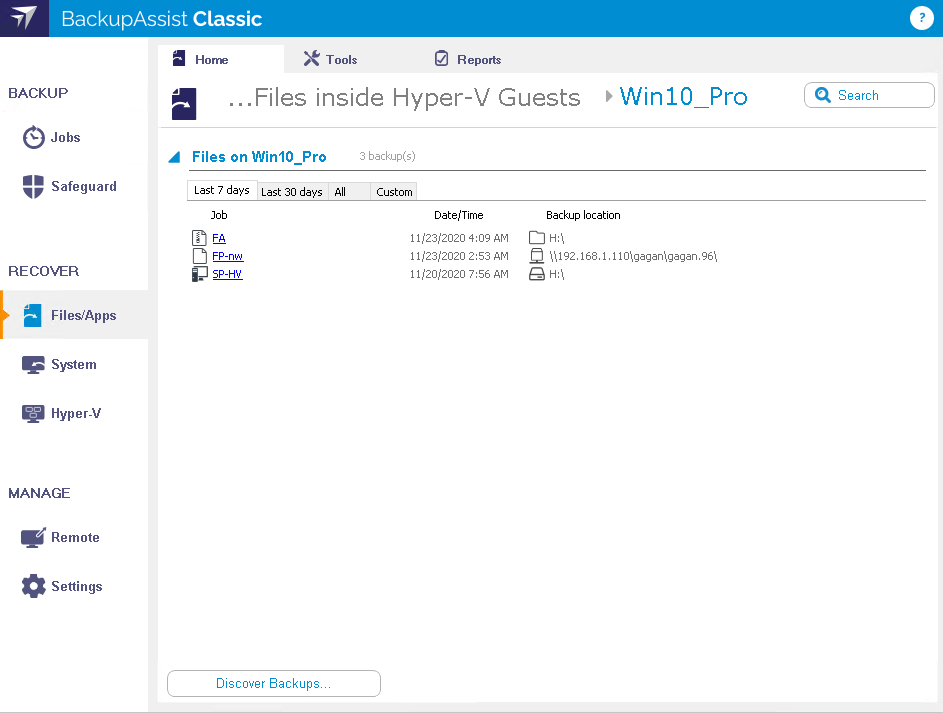Click the network drive icon for 192.168.1.110 path
The image size is (943, 713).
(537, 256)
